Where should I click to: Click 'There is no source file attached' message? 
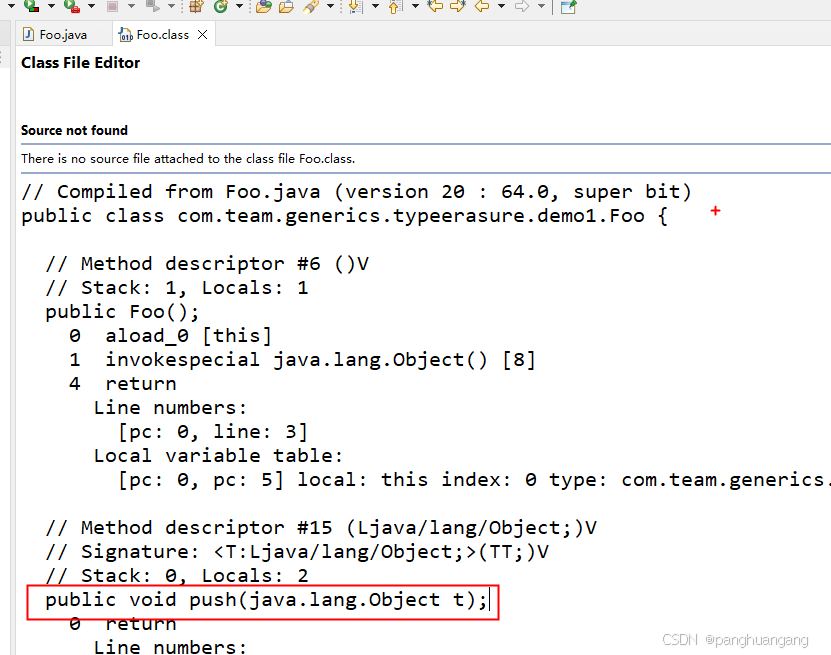(188, 158)
